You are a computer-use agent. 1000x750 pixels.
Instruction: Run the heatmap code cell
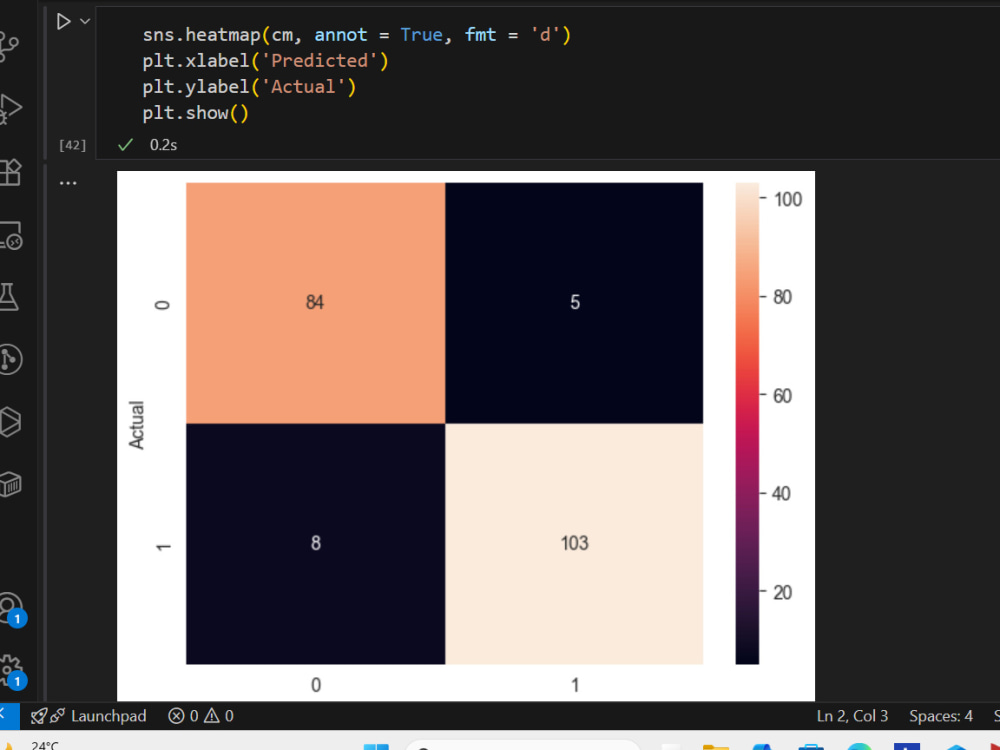(x=63, y=22)
